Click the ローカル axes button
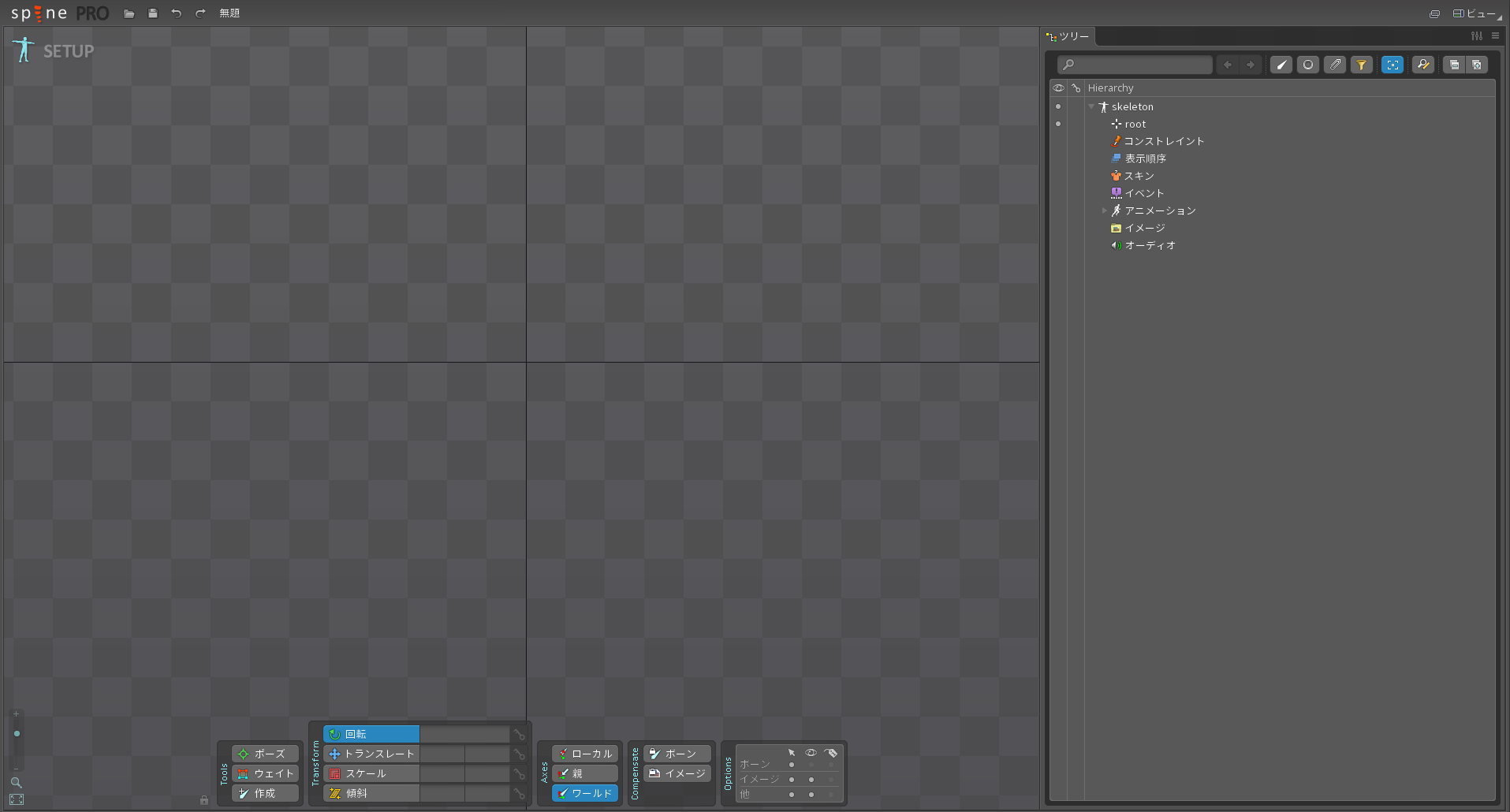 584,754
